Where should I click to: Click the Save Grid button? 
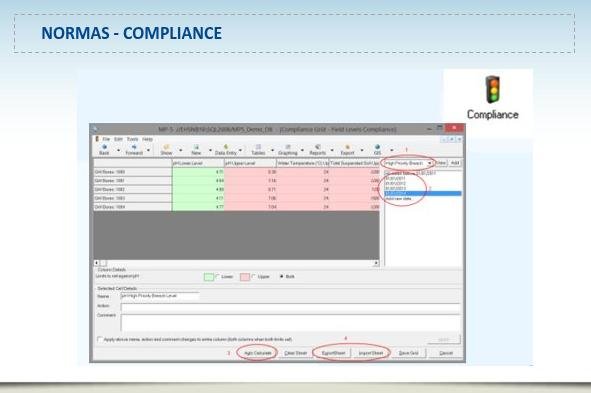click(x=409, y=353)
